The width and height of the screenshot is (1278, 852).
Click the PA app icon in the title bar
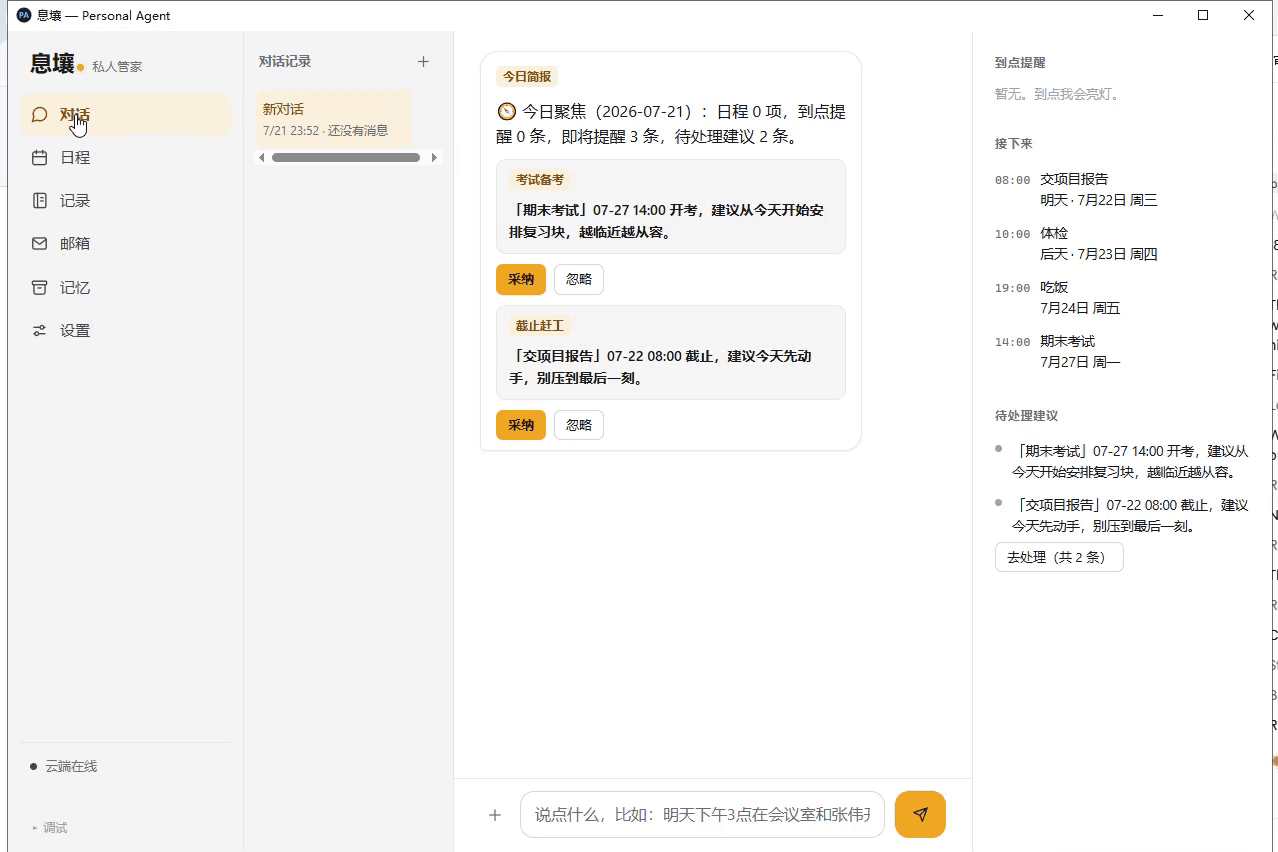click(24, 15)
